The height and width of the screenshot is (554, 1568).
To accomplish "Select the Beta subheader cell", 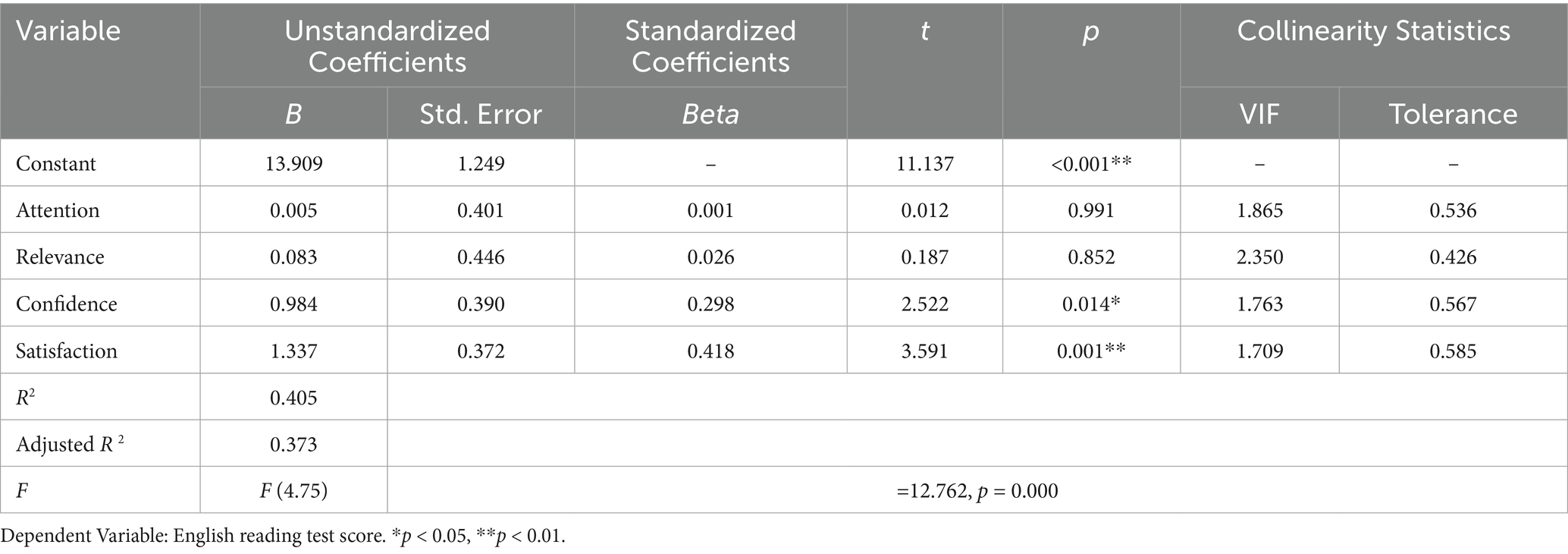I will click(x=710, y=114).
